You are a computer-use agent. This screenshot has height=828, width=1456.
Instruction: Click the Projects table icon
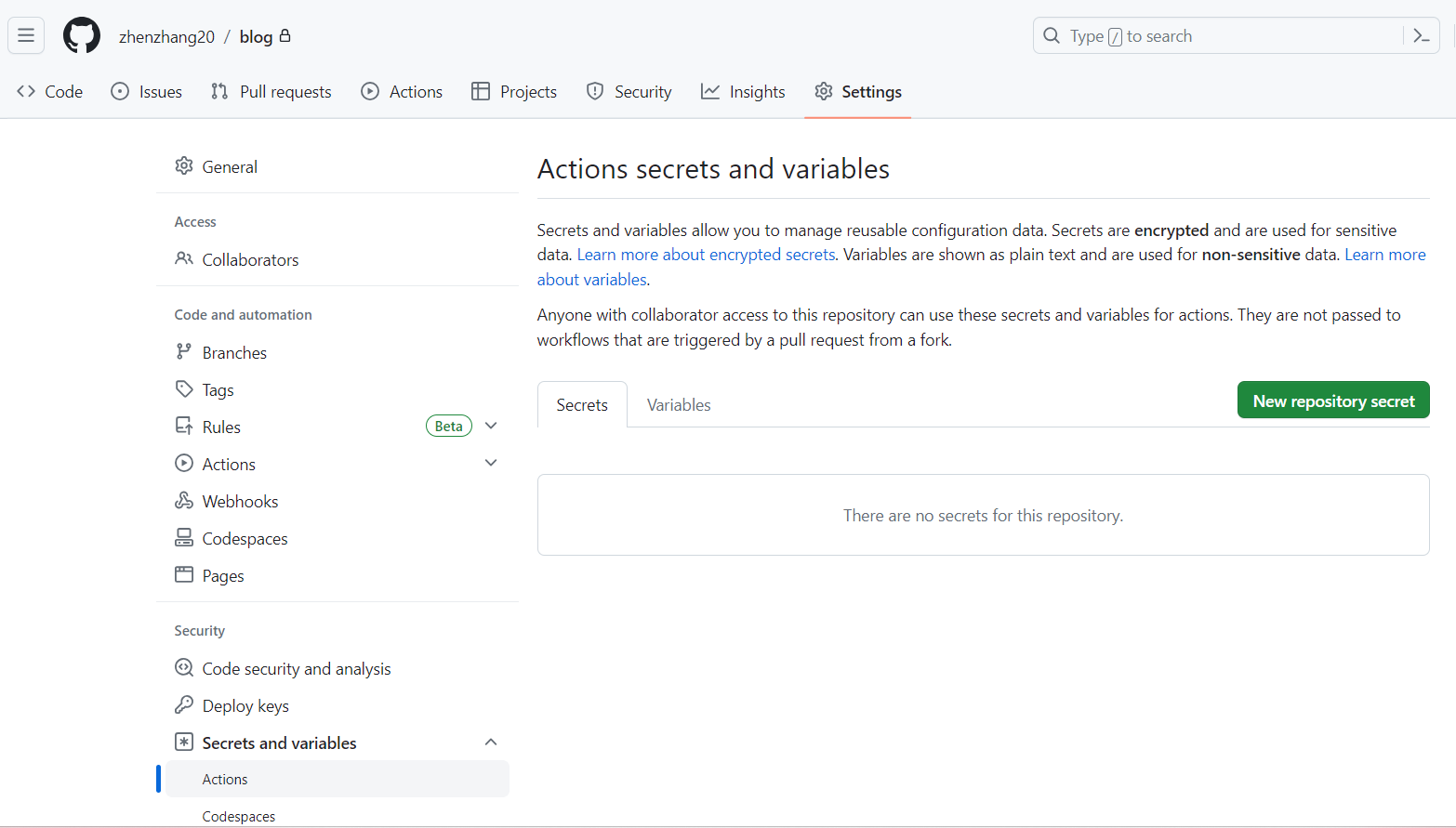pyautogui.click(x=481, y=91)
